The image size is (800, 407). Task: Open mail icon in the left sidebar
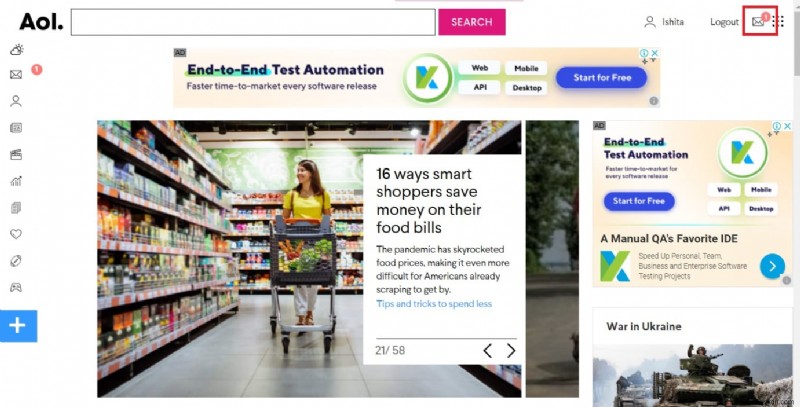(16, 74)
